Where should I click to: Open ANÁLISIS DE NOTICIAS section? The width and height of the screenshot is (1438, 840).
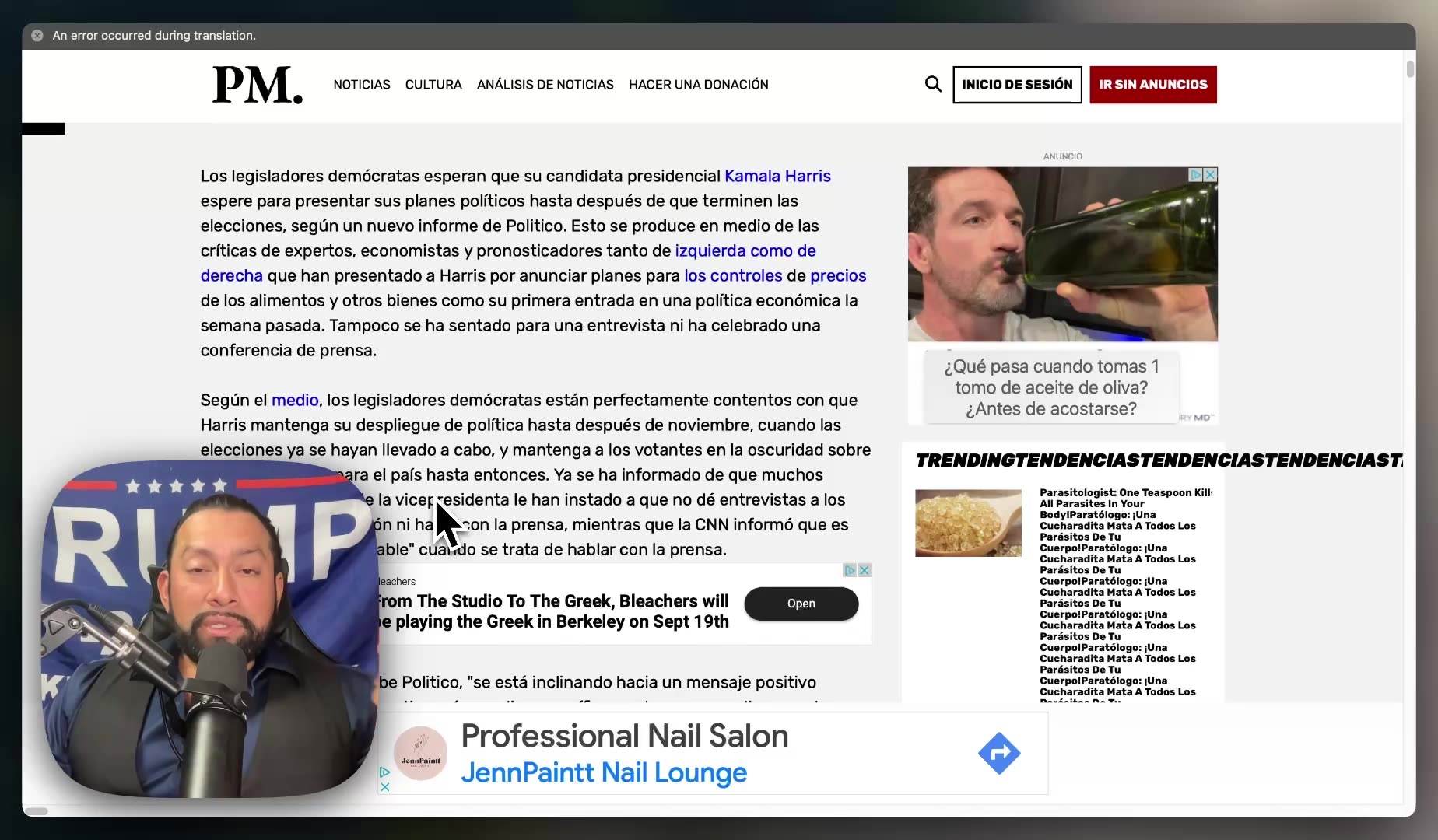(x=545, y=84)
